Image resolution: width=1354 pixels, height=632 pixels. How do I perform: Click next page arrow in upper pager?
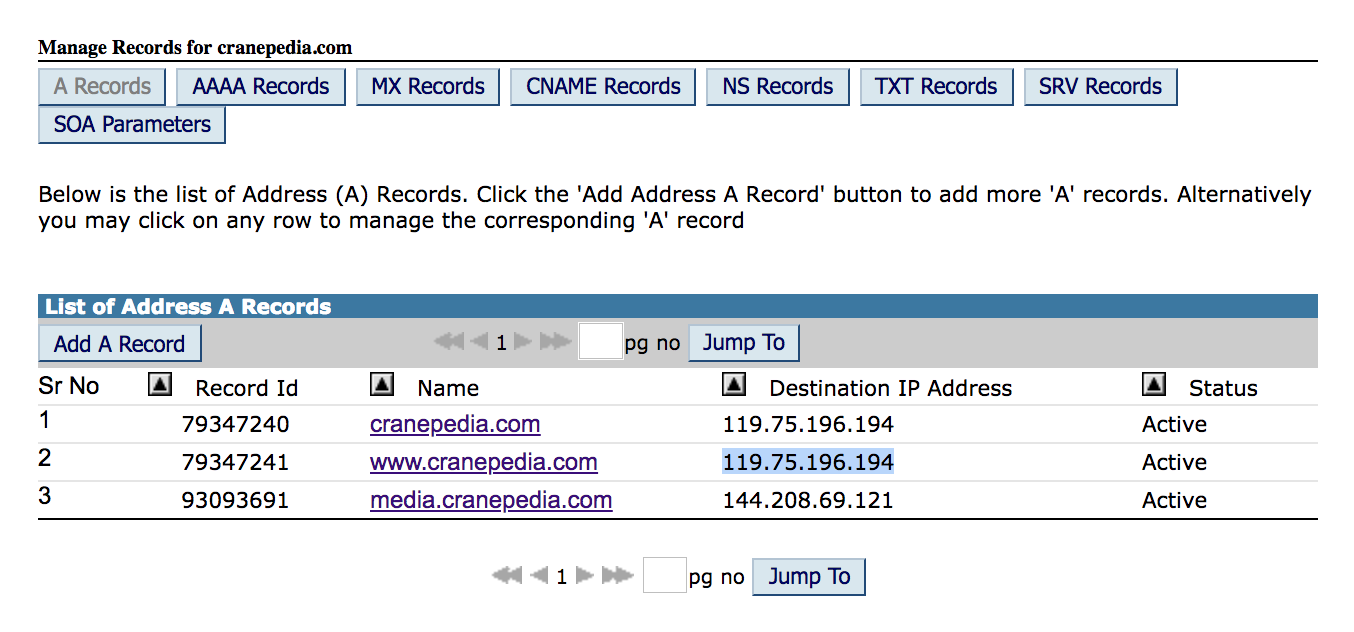click(522, 342)
